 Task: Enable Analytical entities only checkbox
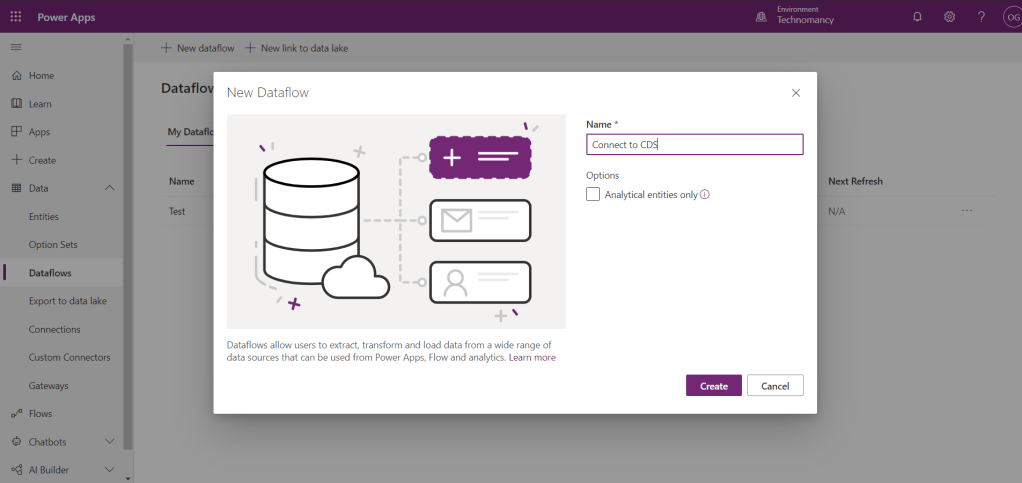(593, 195)
